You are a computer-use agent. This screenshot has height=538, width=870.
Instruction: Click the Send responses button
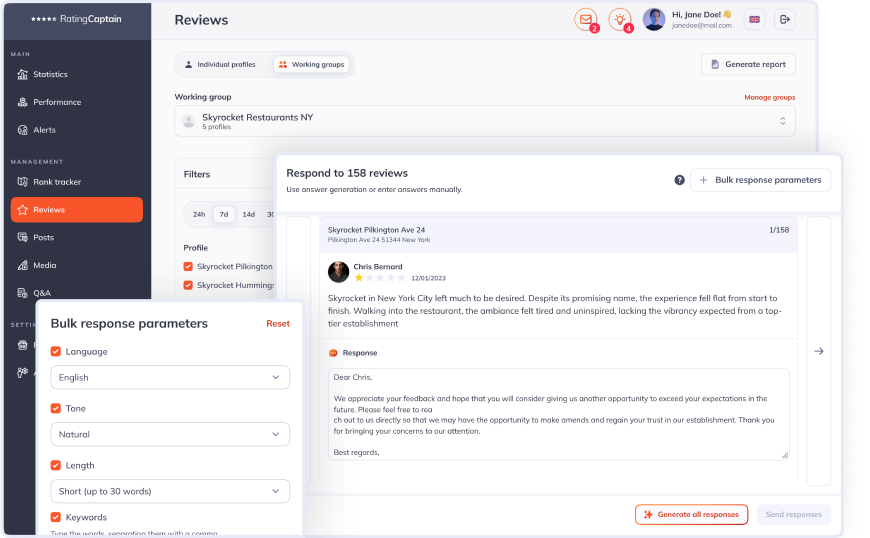click(793, 515)
